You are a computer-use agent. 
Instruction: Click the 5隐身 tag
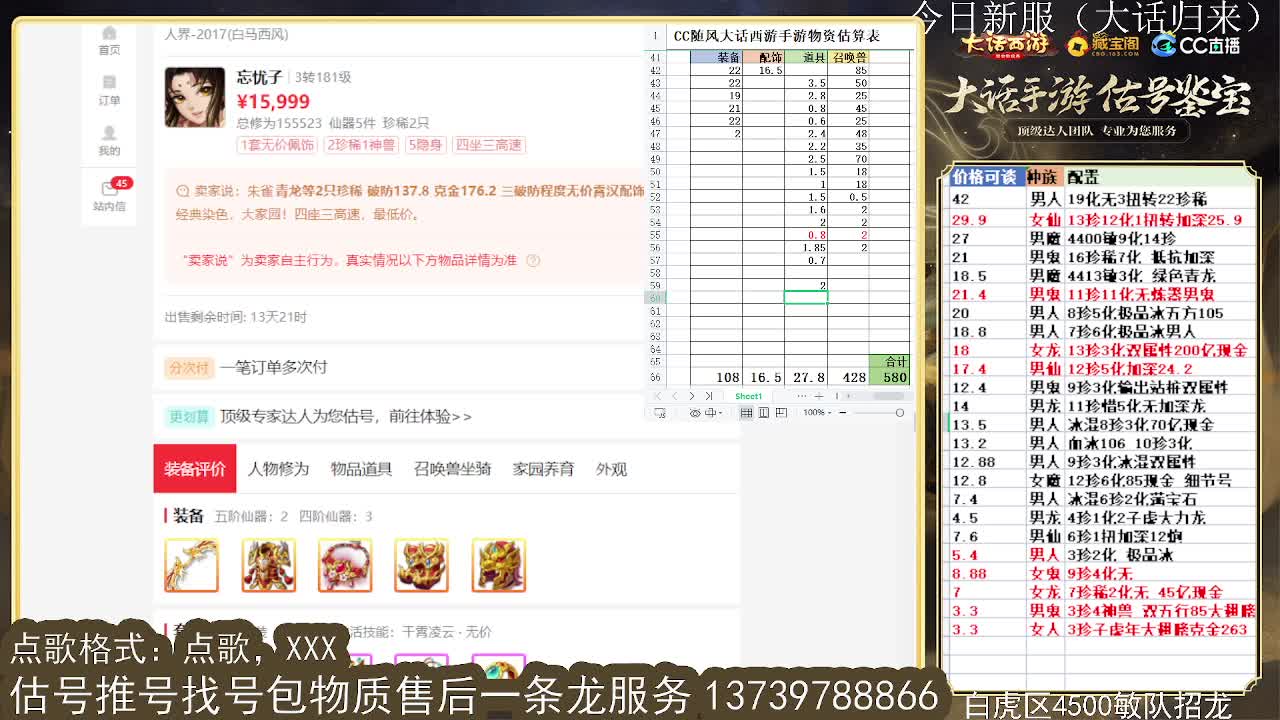point(425,145)
